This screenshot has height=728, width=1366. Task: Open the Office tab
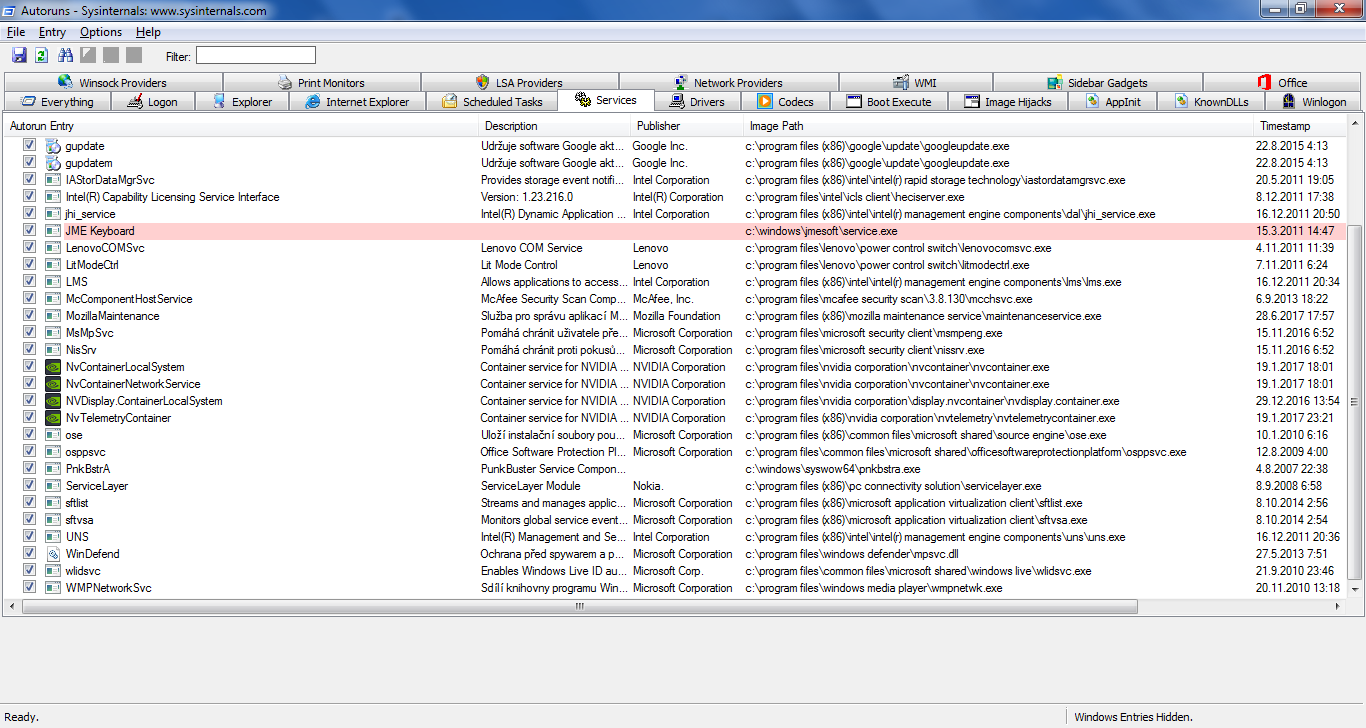tap(1283, 82)
